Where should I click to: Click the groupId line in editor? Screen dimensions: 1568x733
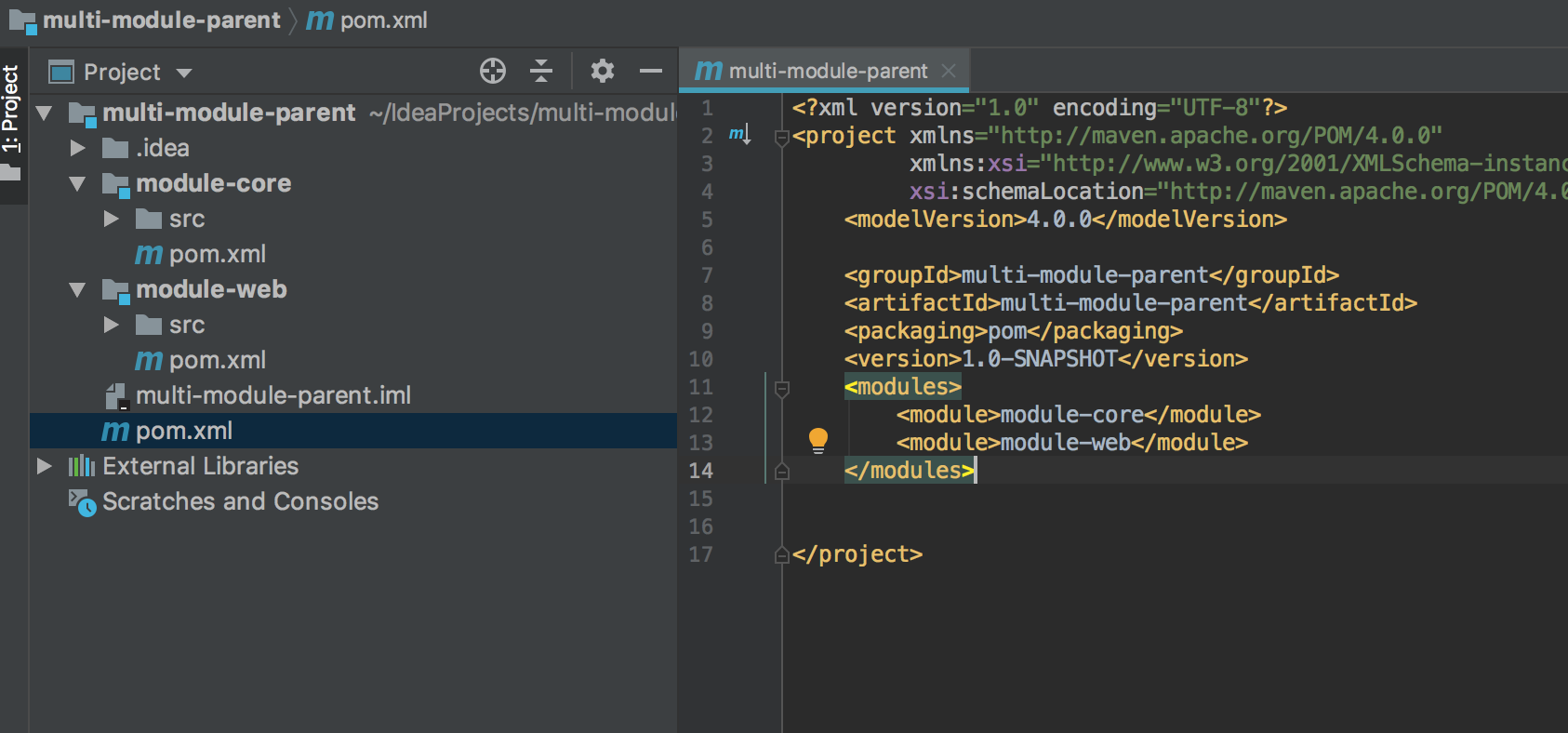tap(1092, 274)
